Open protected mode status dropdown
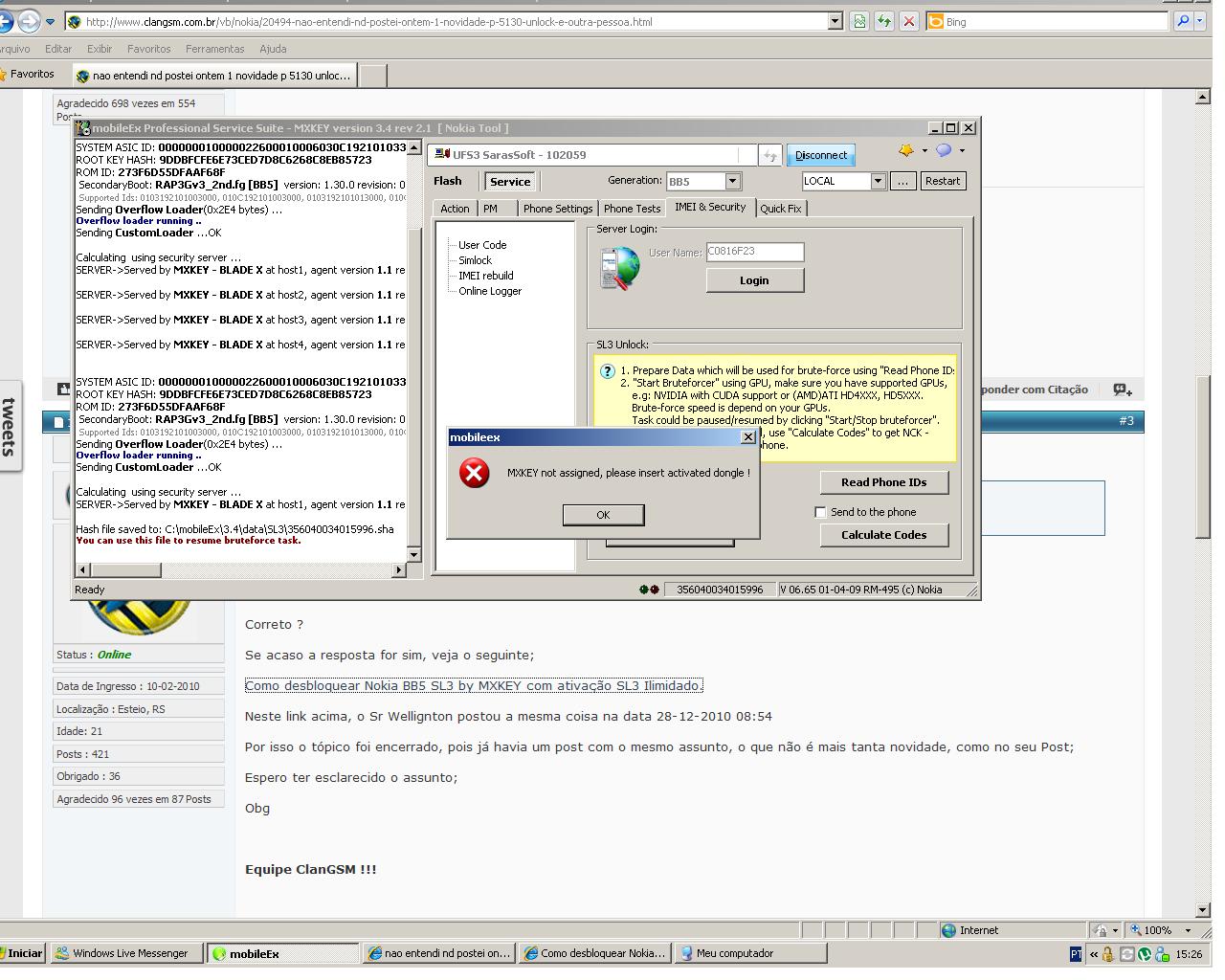The image size is (1225, 980). [x=1115, y=930]
